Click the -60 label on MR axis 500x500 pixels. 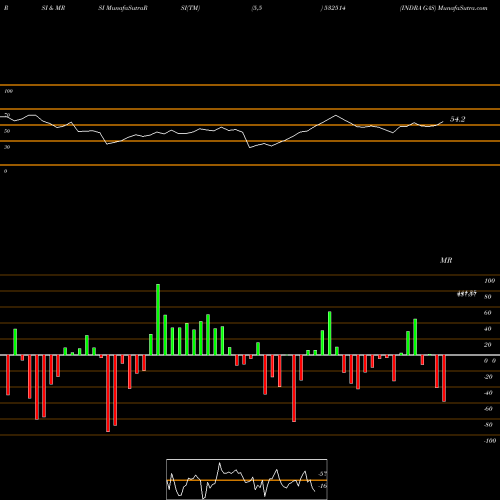(488, 409)
